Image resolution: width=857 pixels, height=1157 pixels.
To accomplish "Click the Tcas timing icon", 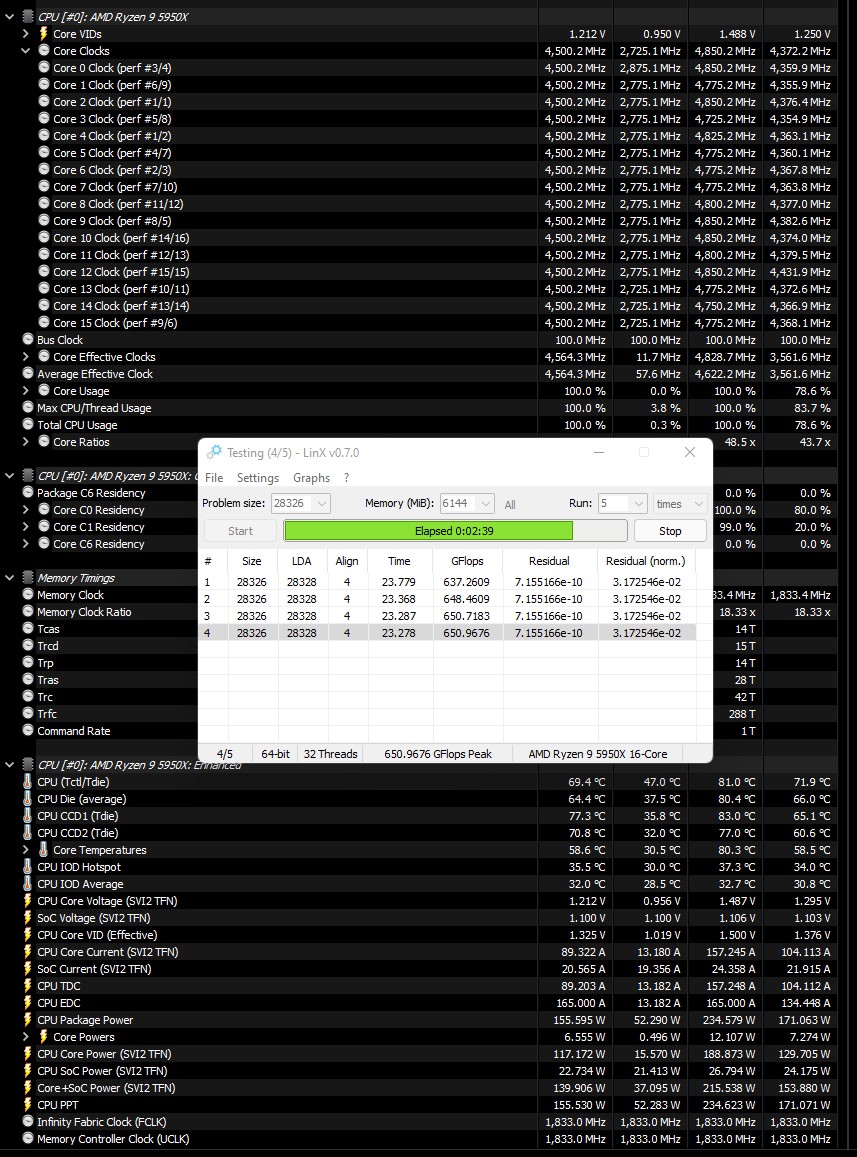I will (x=28, y=629).
